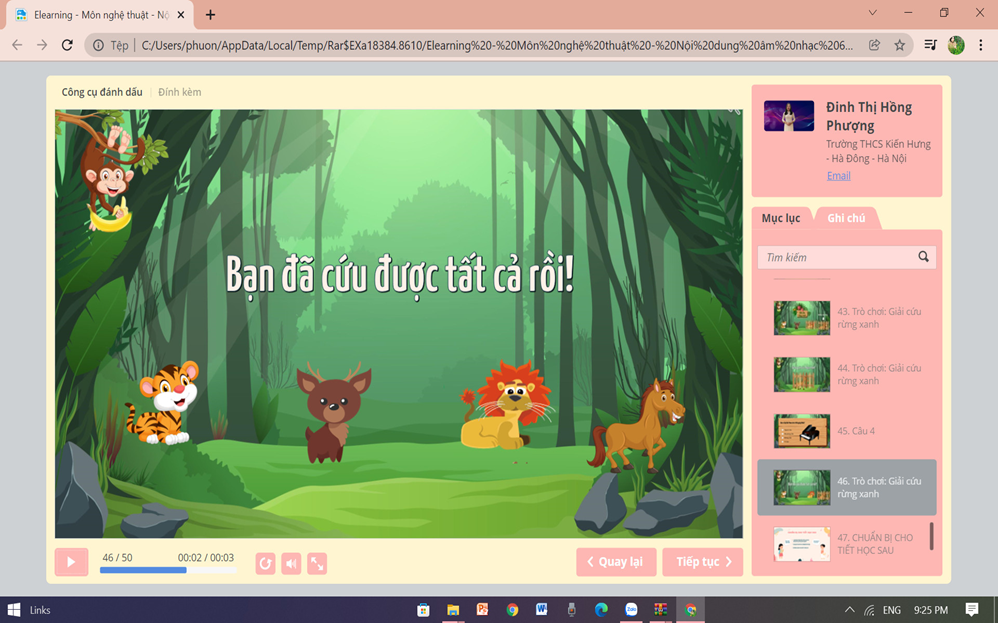This screenshot has height=623, width=998.
Task: Bookmark this page with the star icon
Action: (x=899, y=45)
